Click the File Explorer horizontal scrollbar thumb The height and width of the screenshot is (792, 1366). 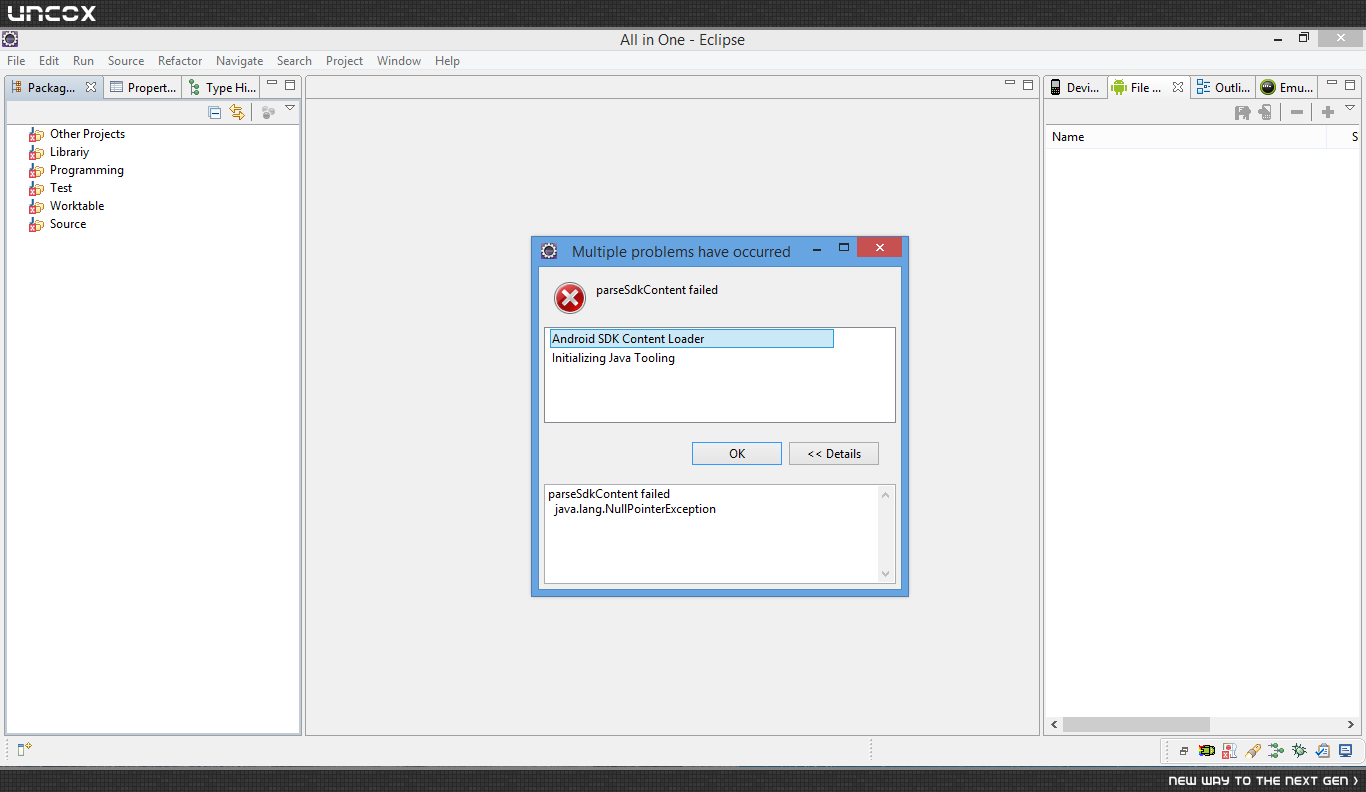(x=1136, y=724)
